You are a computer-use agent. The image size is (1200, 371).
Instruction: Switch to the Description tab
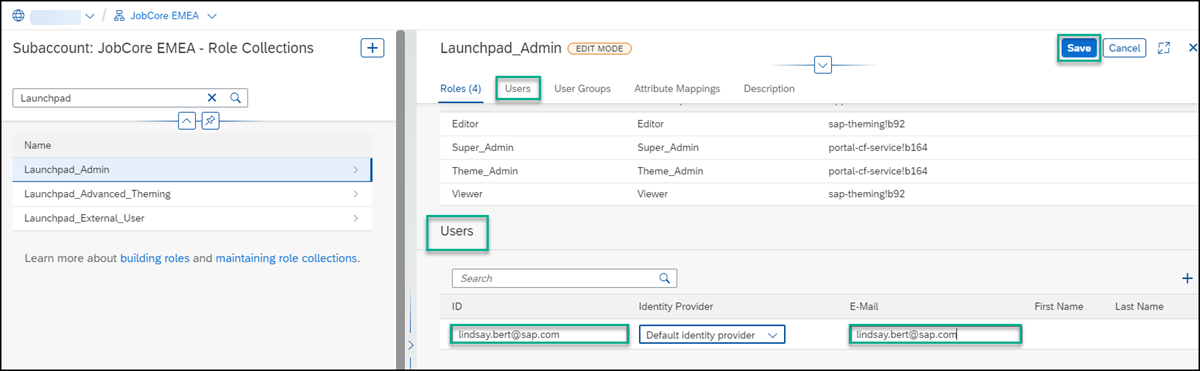click(x=769, y=89)
